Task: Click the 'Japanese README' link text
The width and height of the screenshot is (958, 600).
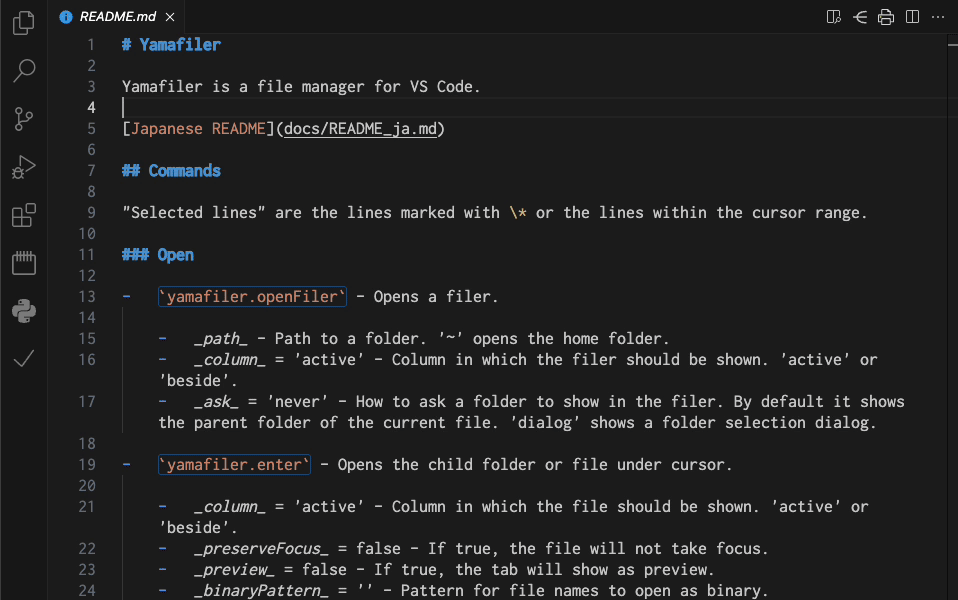Action: tap(199, 129)
